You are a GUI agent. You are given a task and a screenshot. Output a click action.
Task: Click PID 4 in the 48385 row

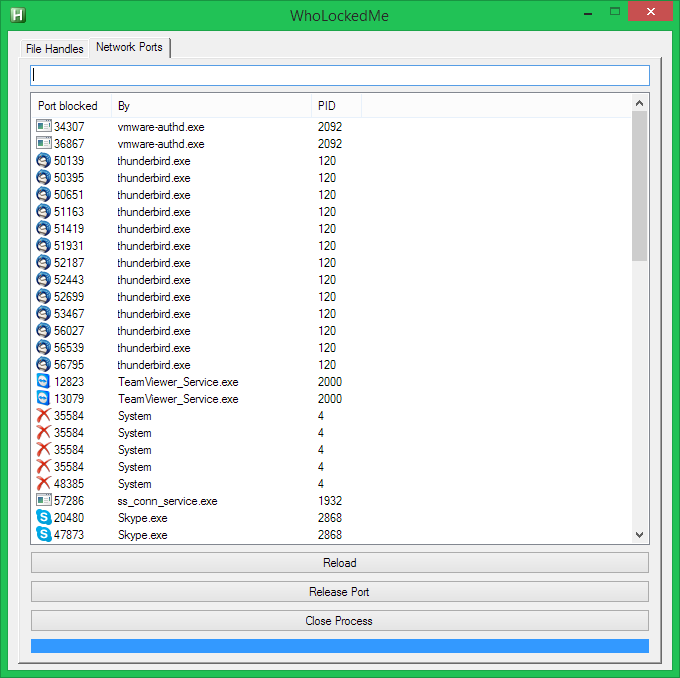pyautogui.click(x=320, y=484)
